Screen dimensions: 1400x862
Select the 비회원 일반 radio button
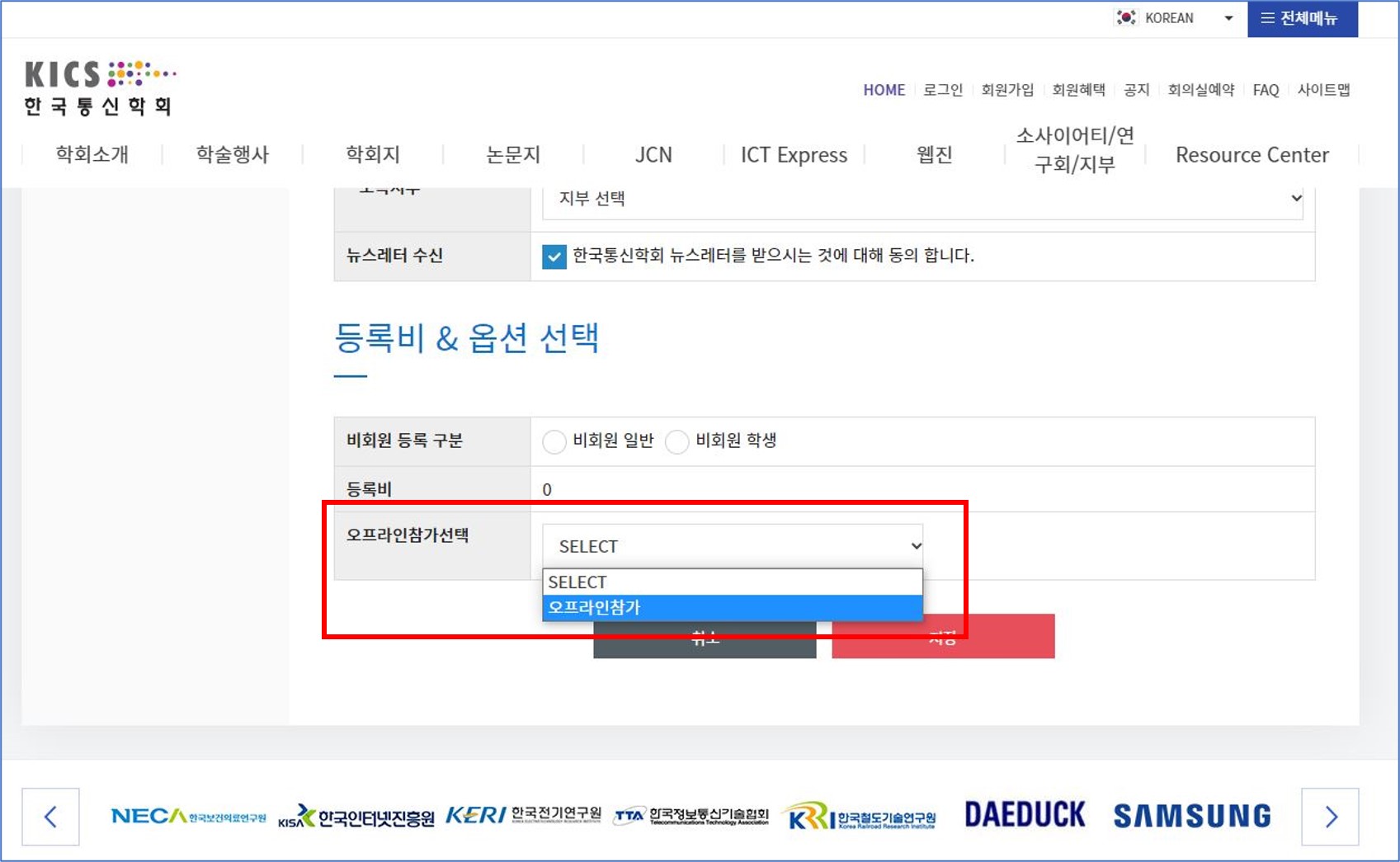pyautogui.click(x=554, y=441)
